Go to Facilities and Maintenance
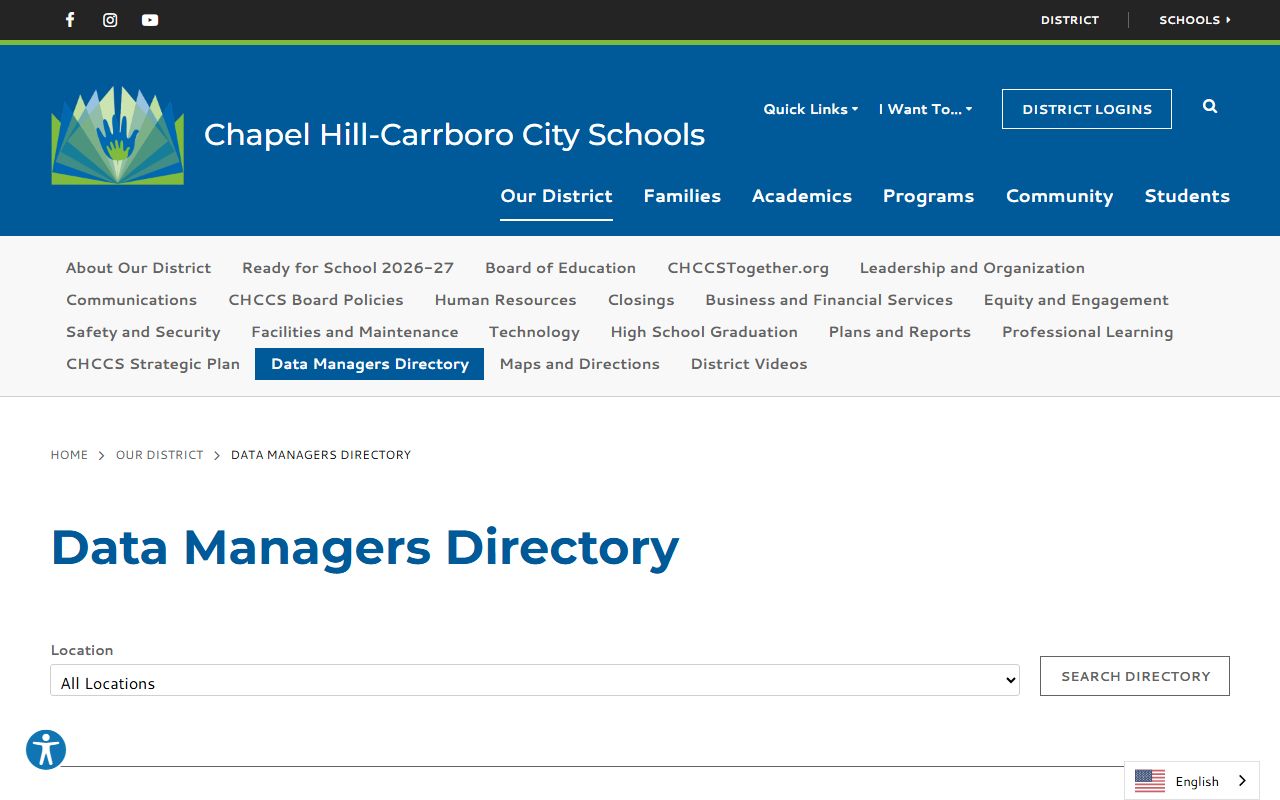1280x800 pixels. [x=354, y=332]
